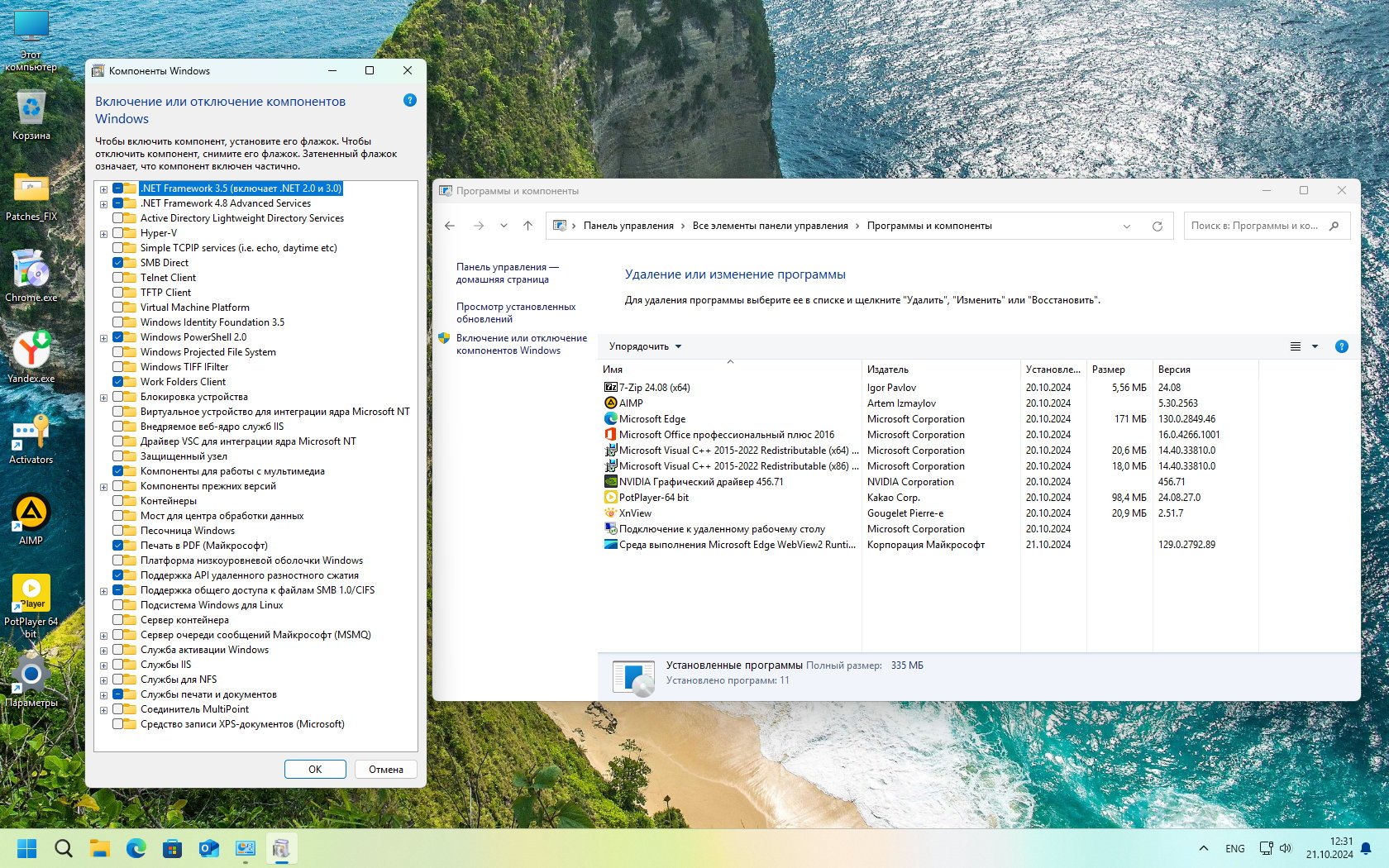The width and height of the screenshot is (1389, 868).
Task: Sort the list by Размер column header
Action: (x=1108, y=370)
